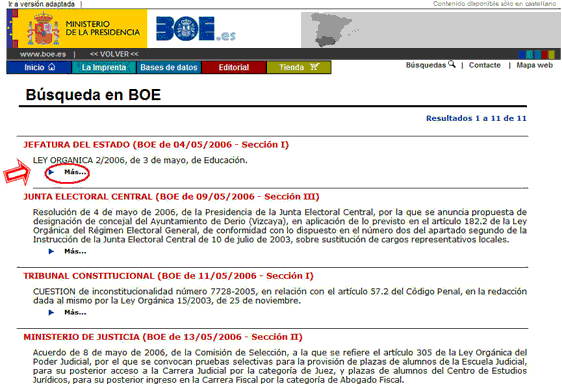Screen dimensions: 562x384
Task: Click the home icon next to Inicio
Action: tap(52, 67)
